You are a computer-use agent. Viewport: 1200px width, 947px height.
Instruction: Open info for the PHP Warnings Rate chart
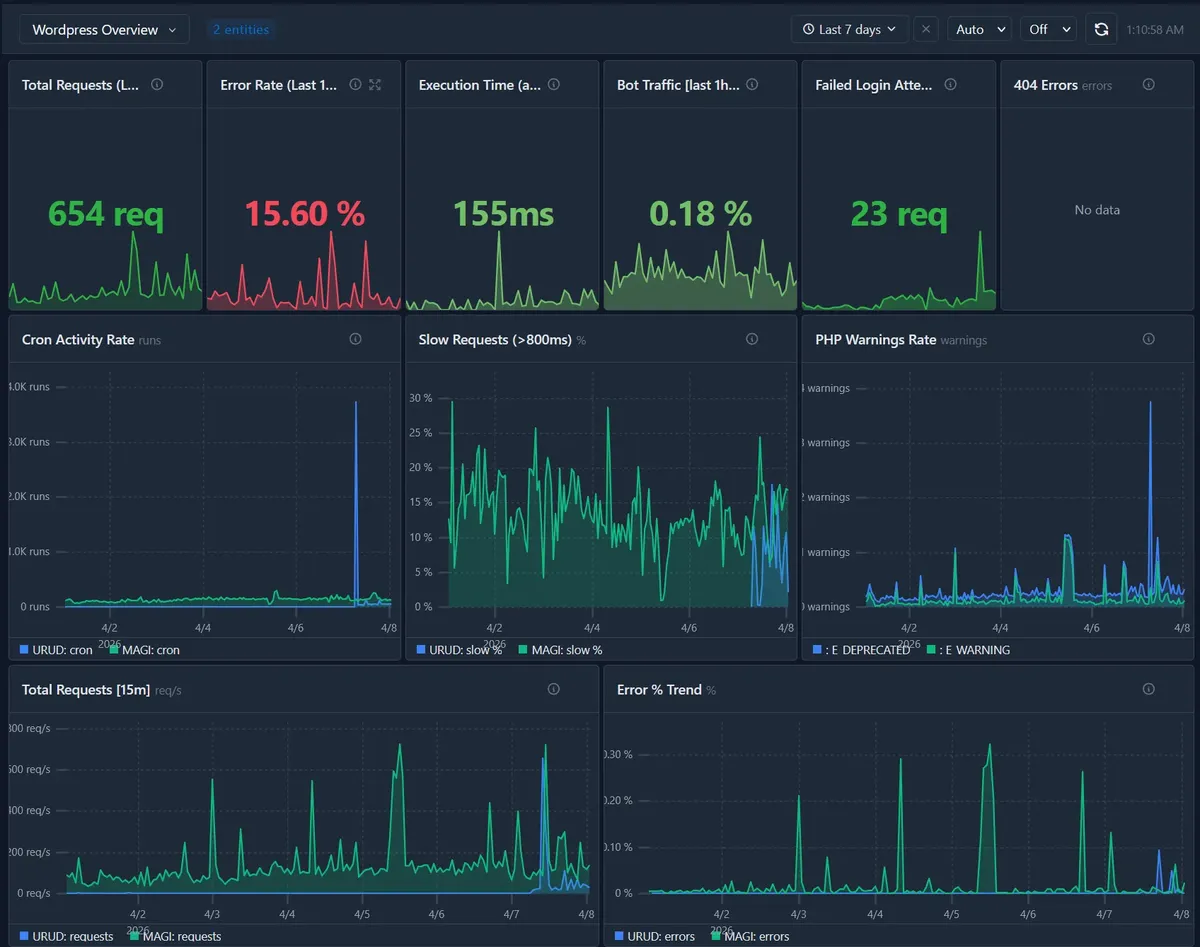(1150, 339)
